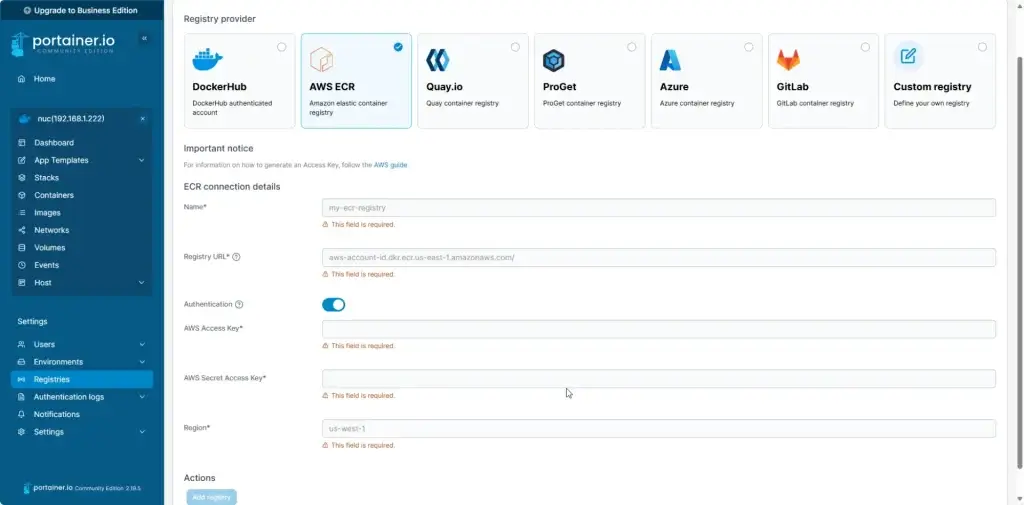The width and height of the screenshot is (1024, 505).
Task: Click the Dashboard icon in sidebar
Action: pyautogui.click(x=22, y=142)
